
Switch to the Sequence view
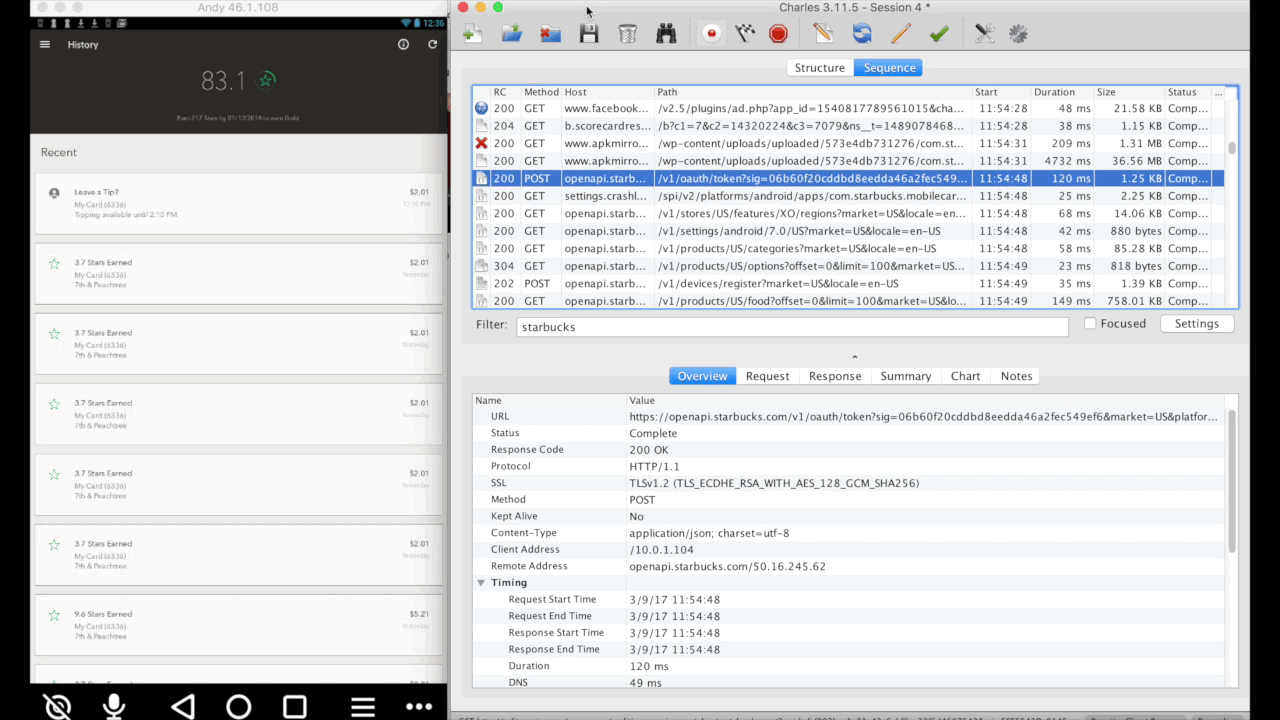click(x=889, y=68)
